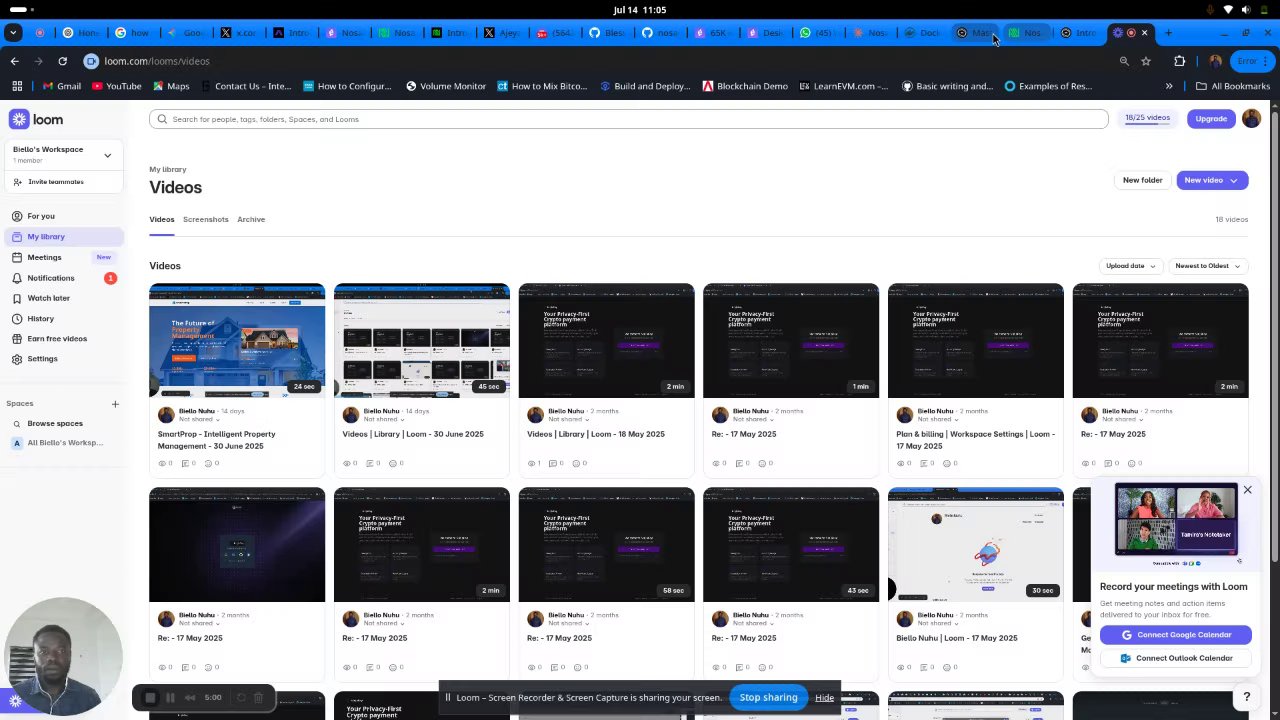Open the All Bookmarks folder

coord(1232,86)
